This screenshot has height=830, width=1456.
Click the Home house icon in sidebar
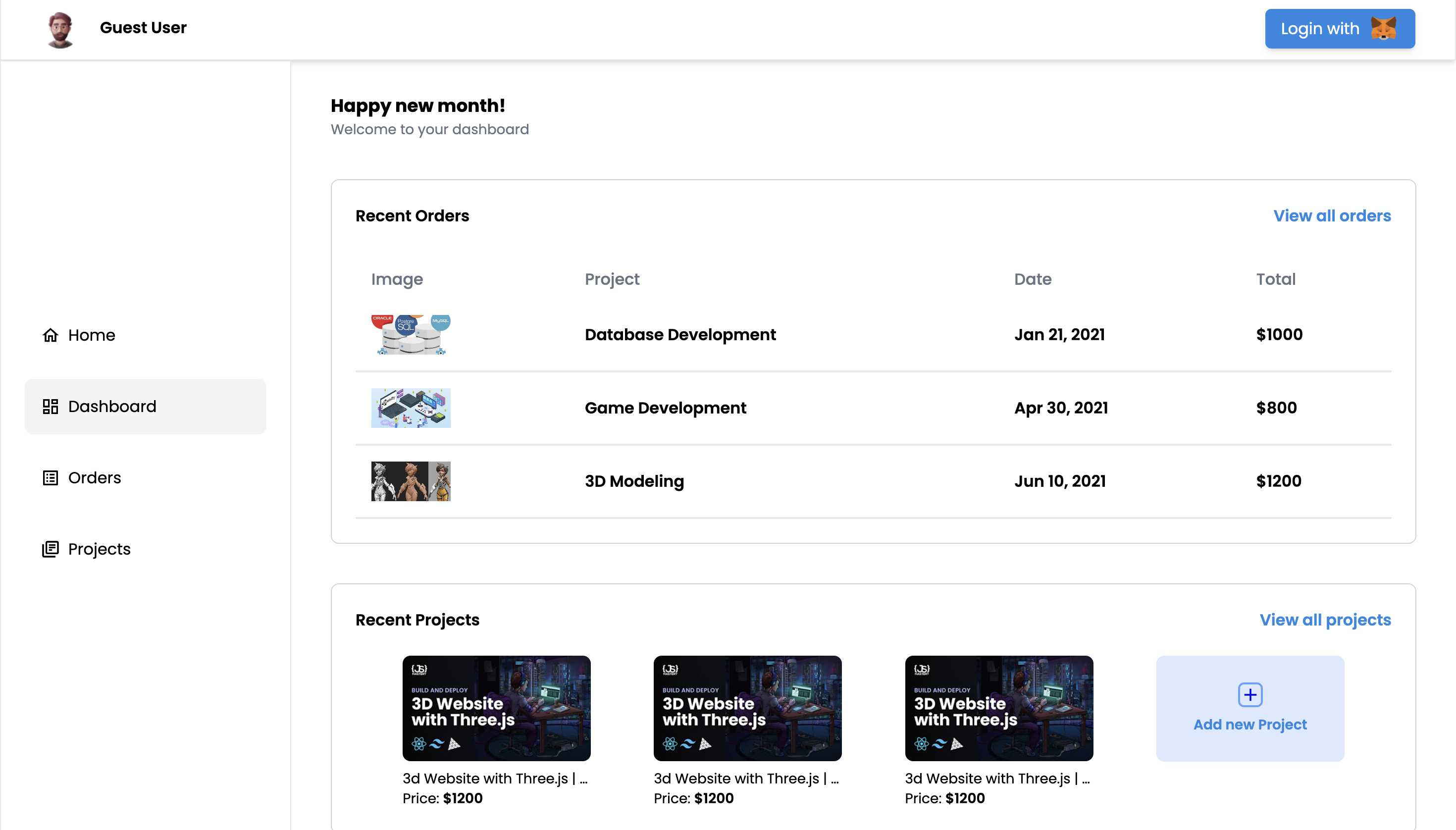coord(50,335)
